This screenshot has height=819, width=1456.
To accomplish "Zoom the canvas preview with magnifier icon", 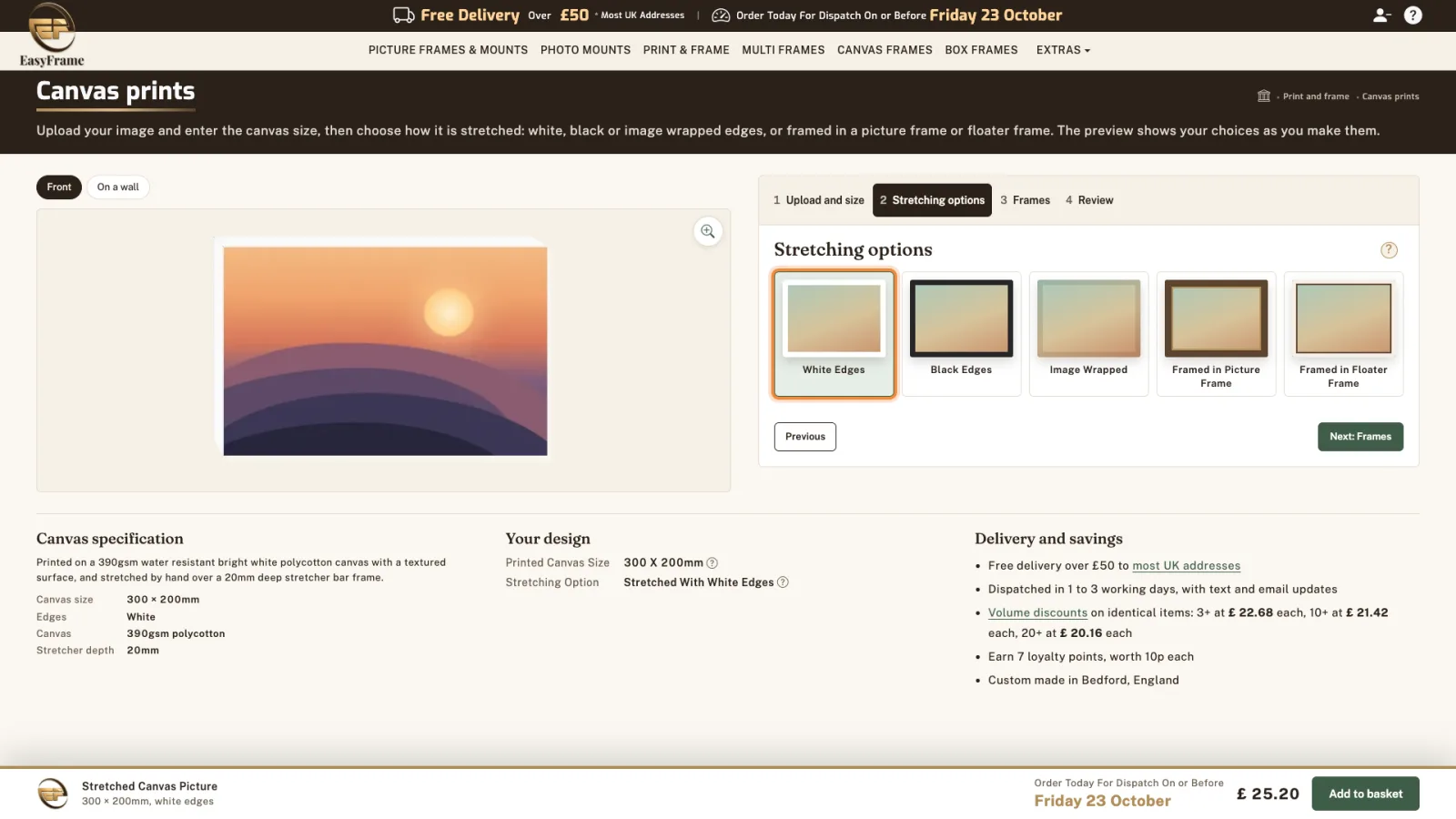I will [708, 231].
